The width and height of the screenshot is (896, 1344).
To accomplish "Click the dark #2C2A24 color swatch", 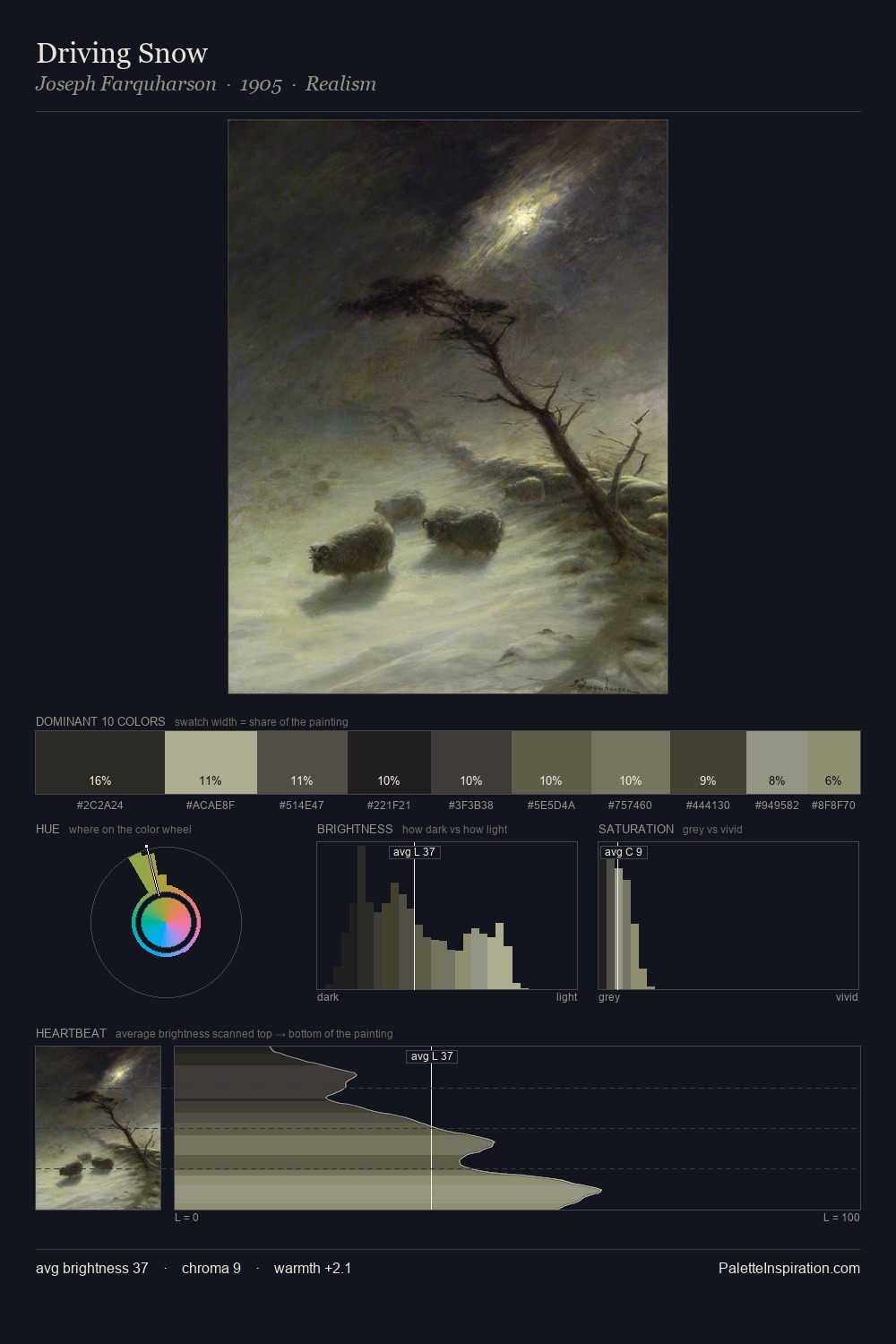I will pyautogui.click(x=100, y=762).
